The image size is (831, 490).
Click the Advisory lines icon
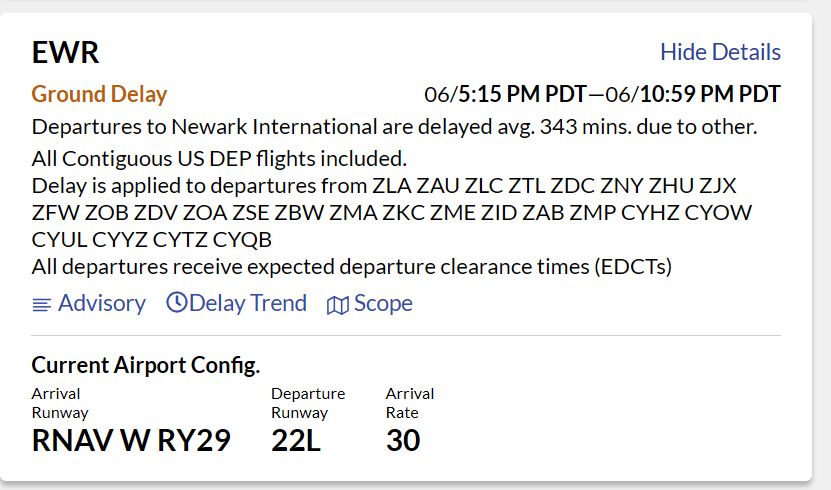[x=41, y=304]
